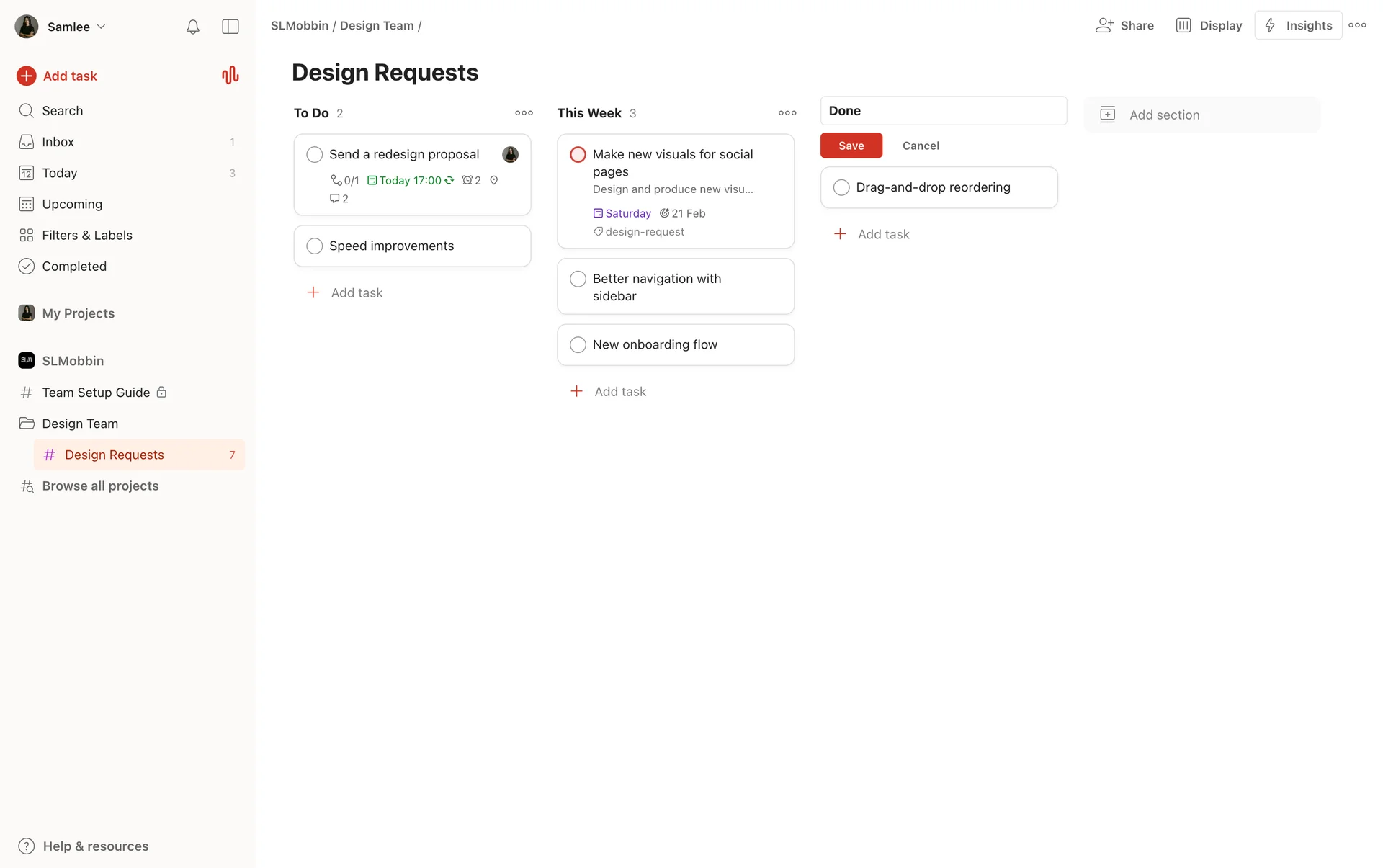This screenshot has height=868, width=1383.
Task: Open This Week section more menu
Action: pos(787,113)
